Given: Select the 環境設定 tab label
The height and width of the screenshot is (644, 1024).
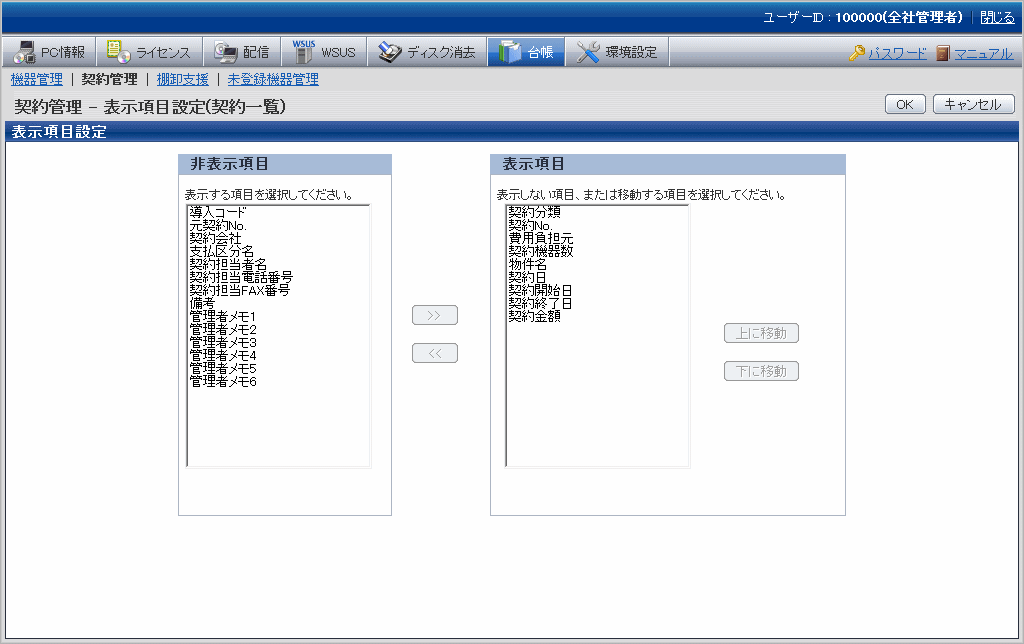Looking at the screenshot, I should [631, 52].
